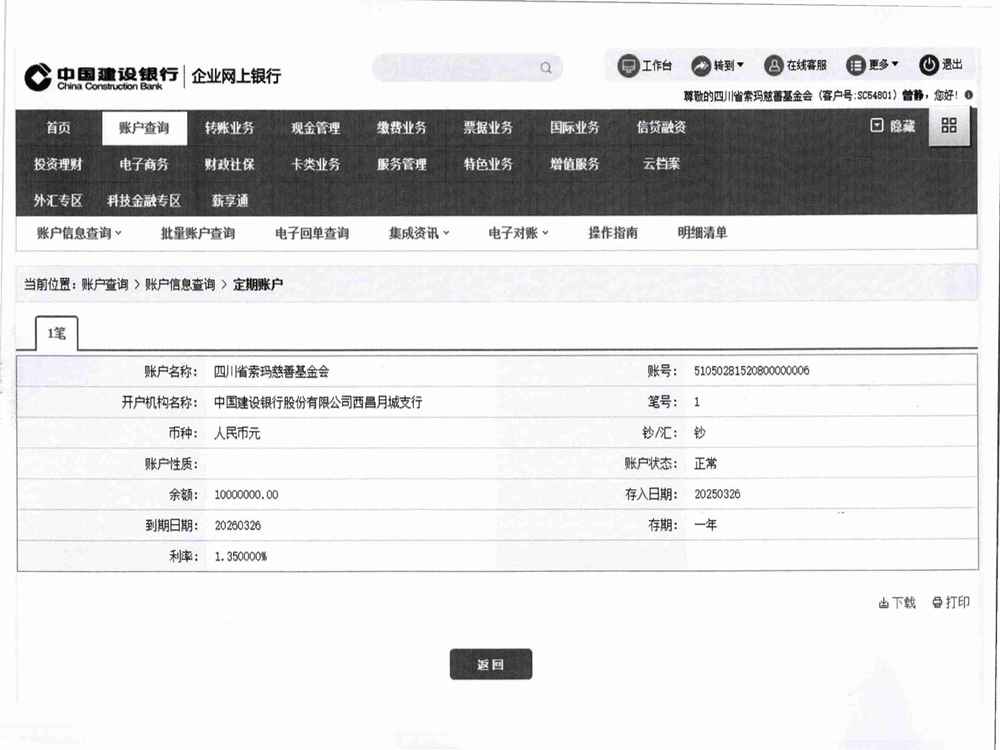Select account number 51050281520800000006
This screenshot has width=1000, height=750.
click(x=751, y=371)
